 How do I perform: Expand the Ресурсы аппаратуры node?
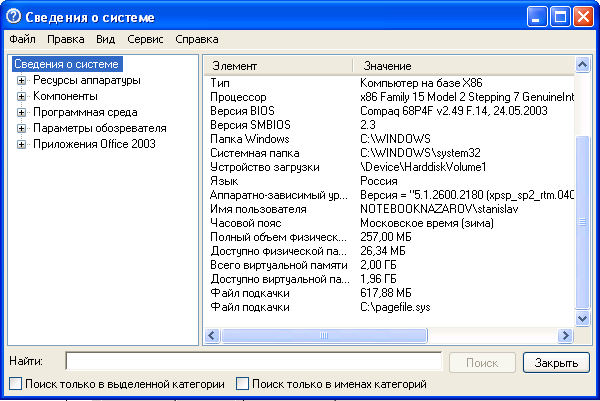click(x=21, y=80)
